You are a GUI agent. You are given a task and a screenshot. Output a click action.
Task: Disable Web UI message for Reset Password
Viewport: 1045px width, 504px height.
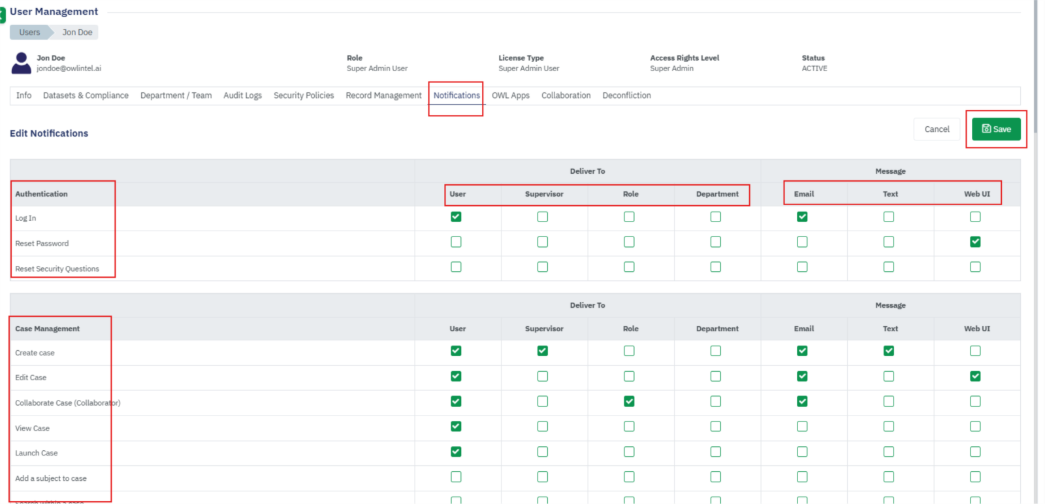[975, 242]
